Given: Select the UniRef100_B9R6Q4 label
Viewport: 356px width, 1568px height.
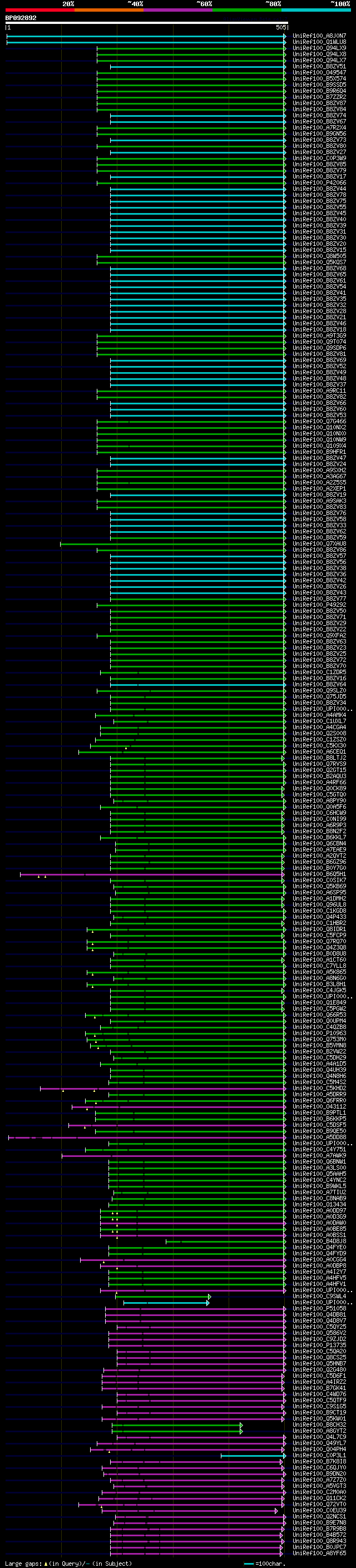Looking at the screenshot, I should coord(319,91).
